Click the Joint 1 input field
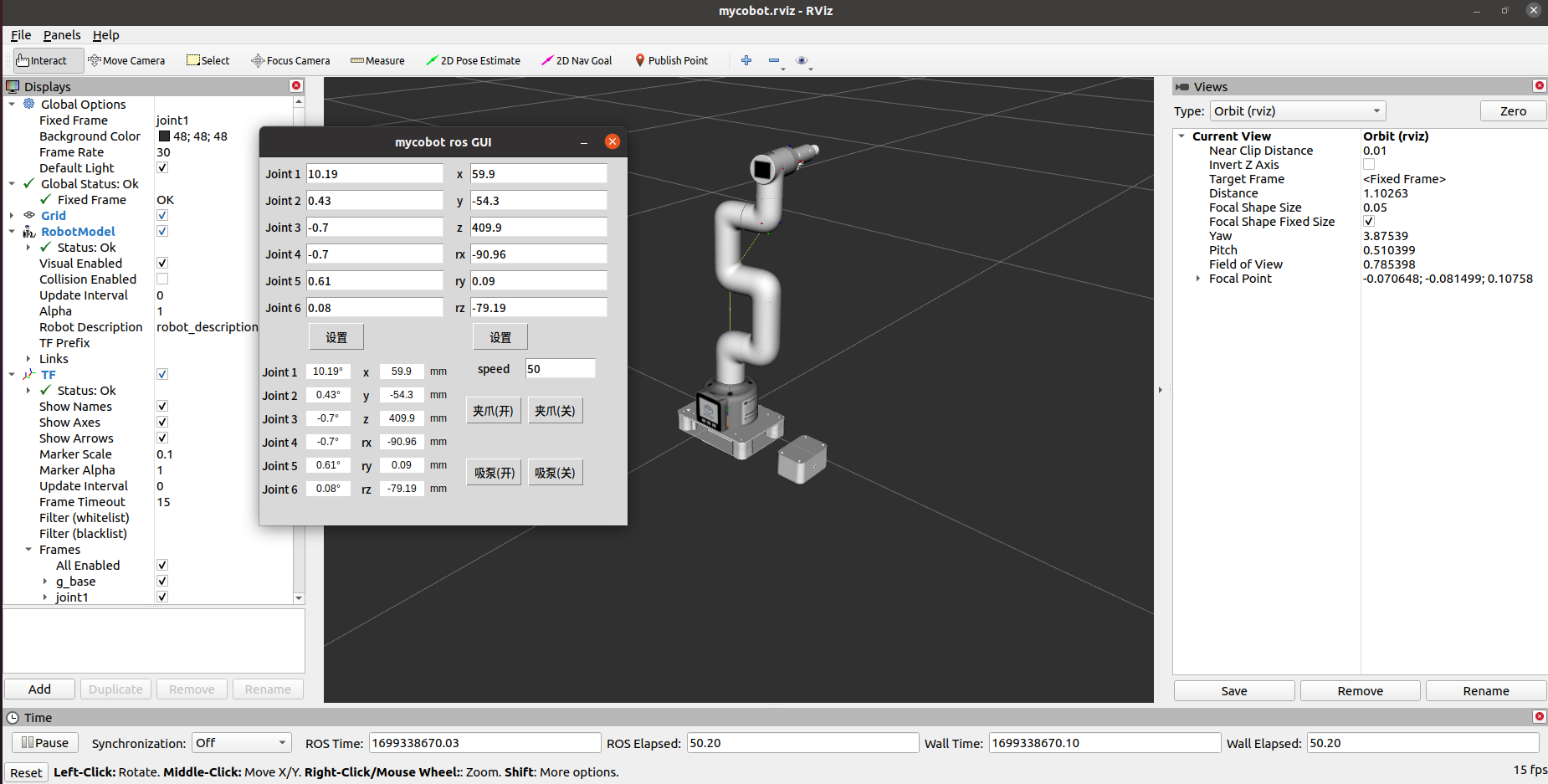 [374, 173]
